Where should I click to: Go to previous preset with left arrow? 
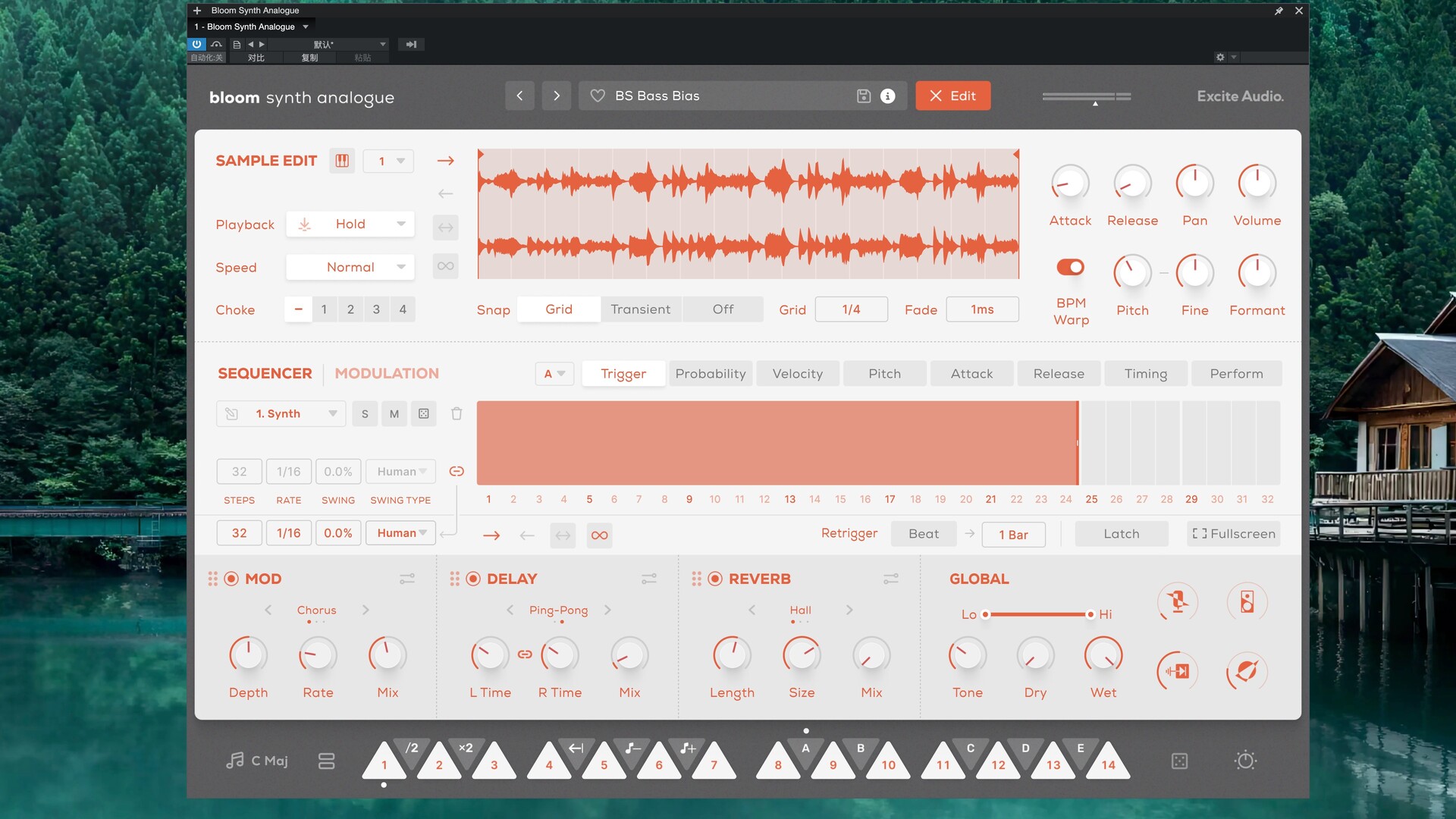(x=519, y=96)
